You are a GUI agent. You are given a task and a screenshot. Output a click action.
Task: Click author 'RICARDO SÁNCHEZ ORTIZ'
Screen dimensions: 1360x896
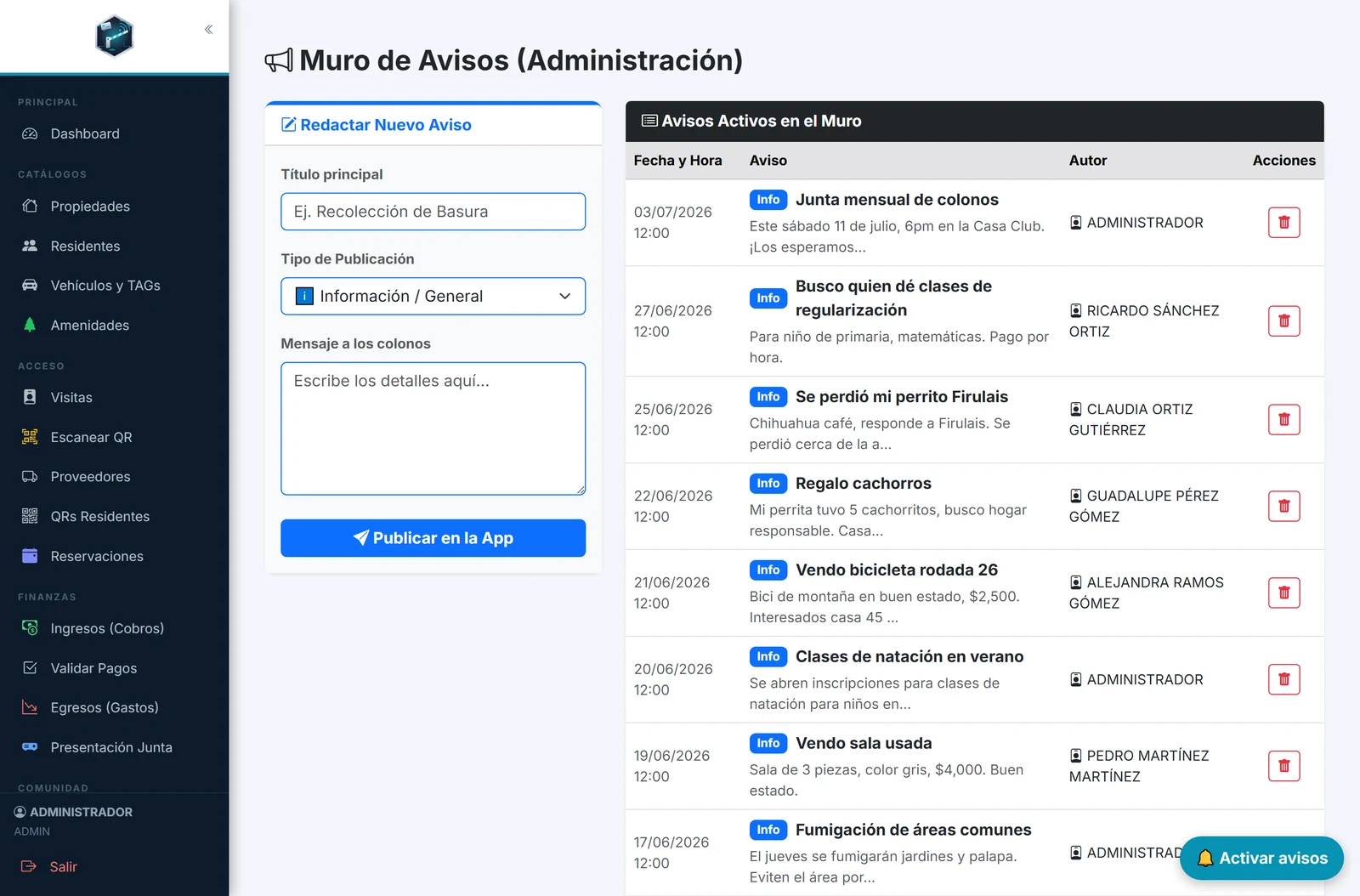1144,321
